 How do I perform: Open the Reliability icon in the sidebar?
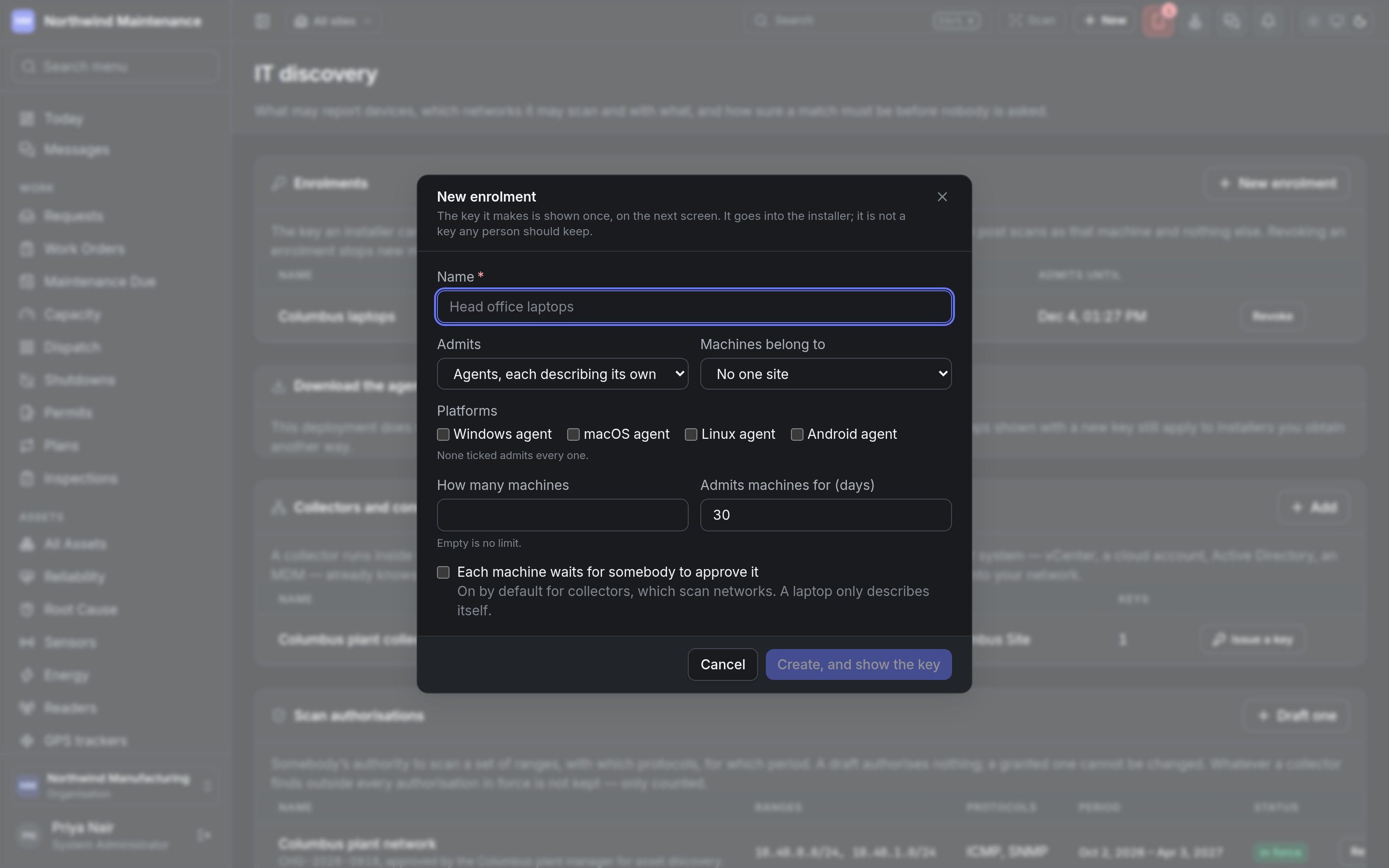[x=27, y=577]
